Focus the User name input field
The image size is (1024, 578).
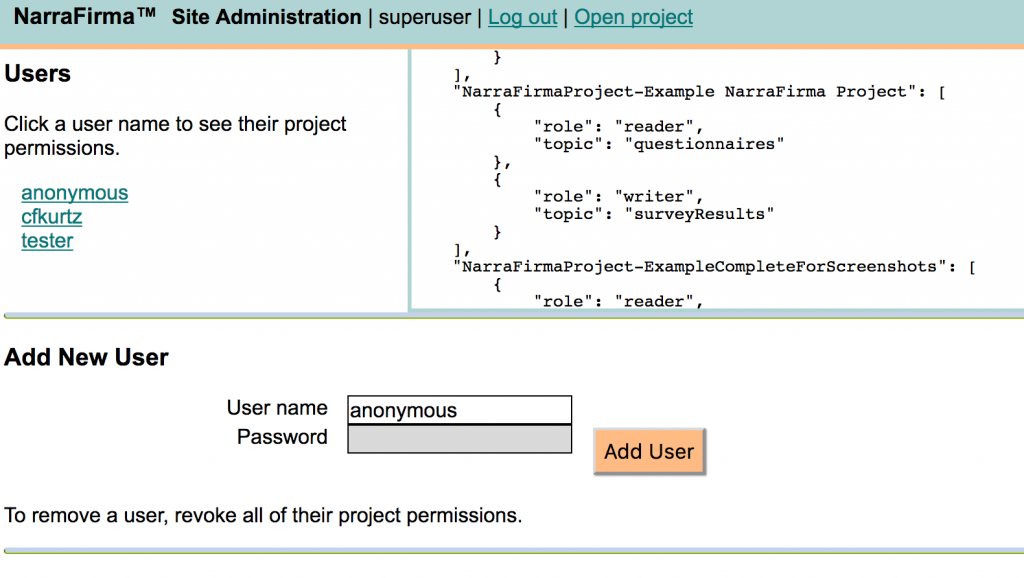459,410
